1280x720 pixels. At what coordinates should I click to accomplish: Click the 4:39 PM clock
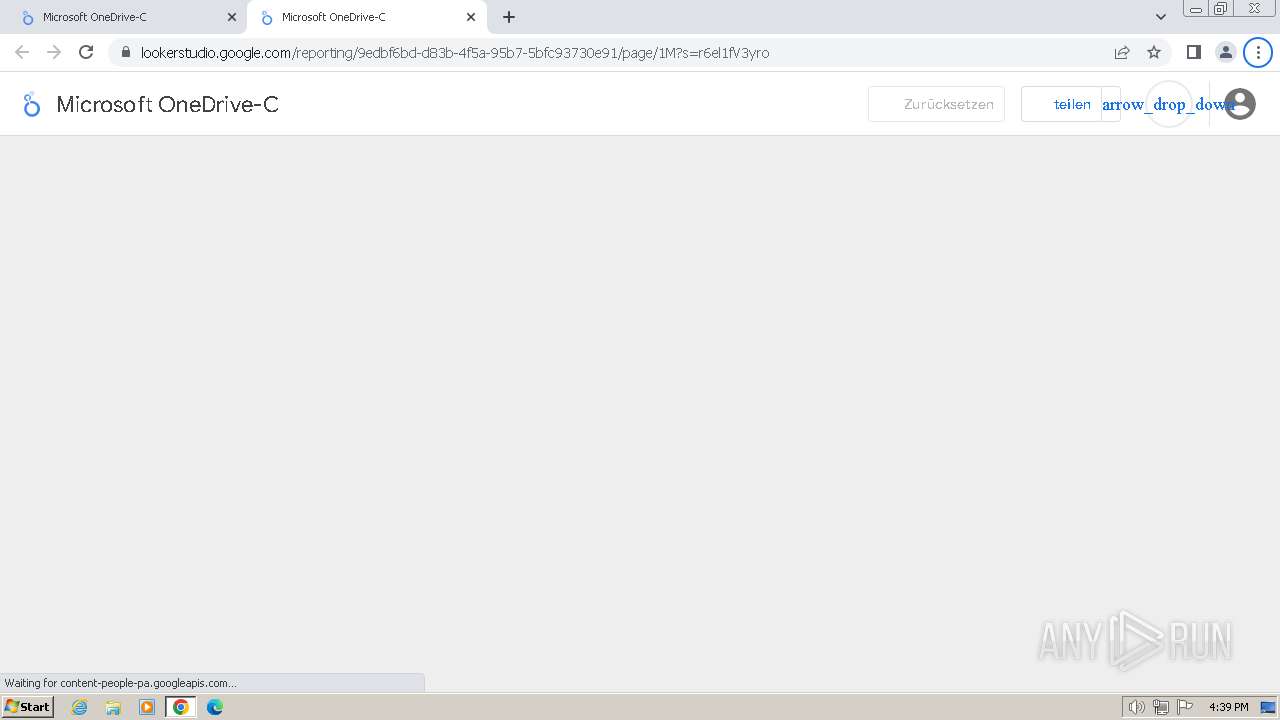tap(1228, 707)
